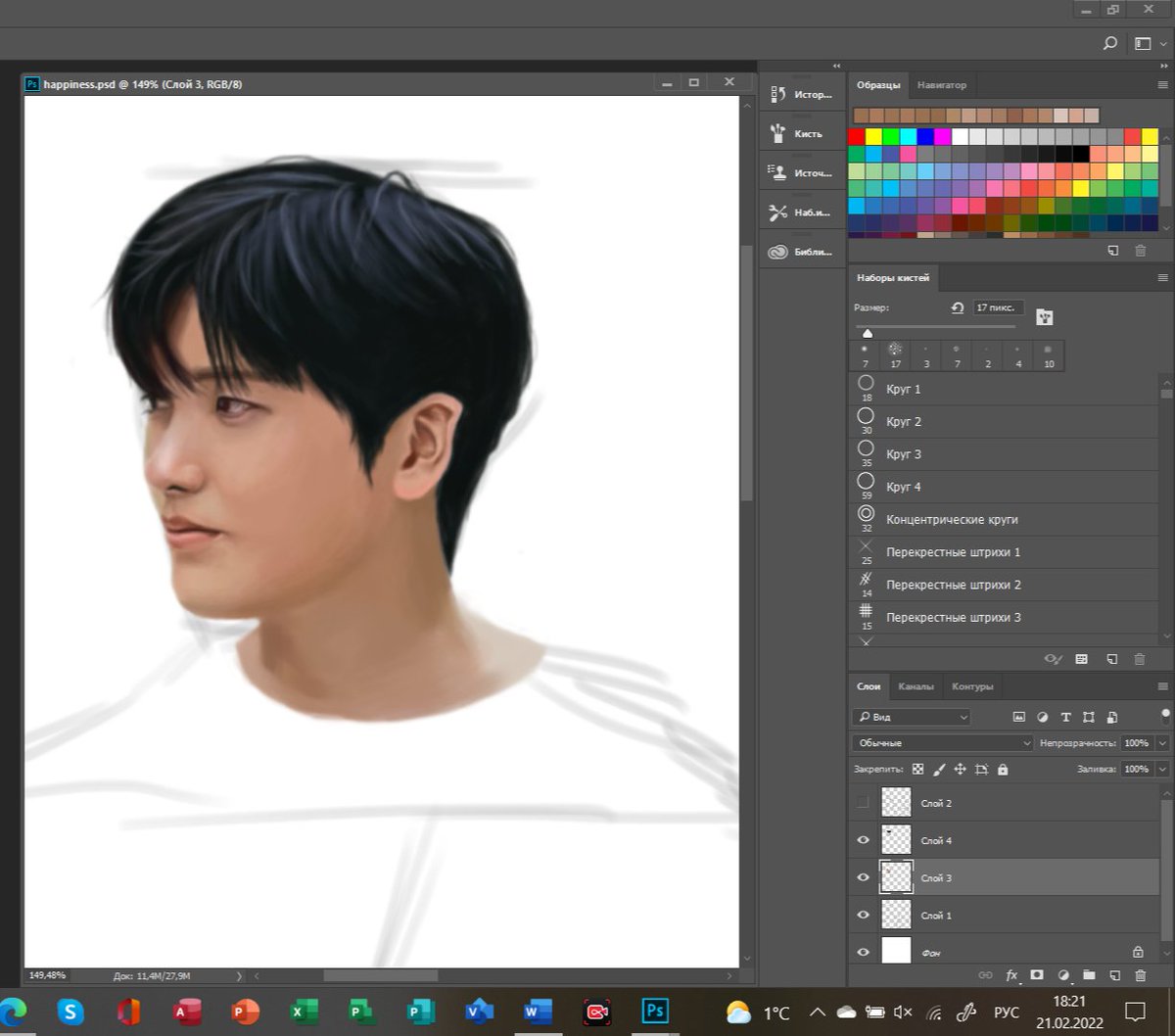Select the Круг 3 brush preset
This screenshot has width=1175, height=1036.
(1004, 454)
